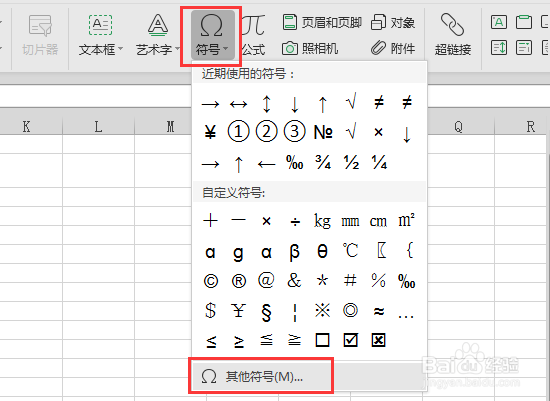Open the 文本框 text box dropdown
The image size is (550, 401).
pyautogui.click(x=101, y=35)
